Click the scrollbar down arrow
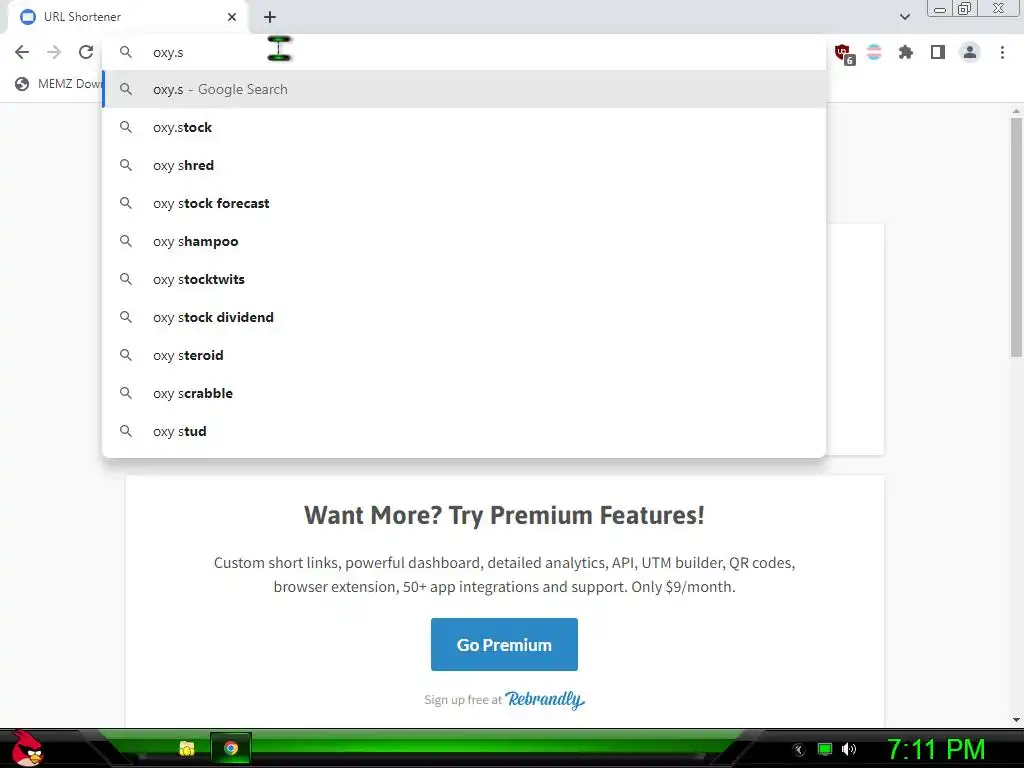The image size is (1024, 768). click(x=1016, y=720)
